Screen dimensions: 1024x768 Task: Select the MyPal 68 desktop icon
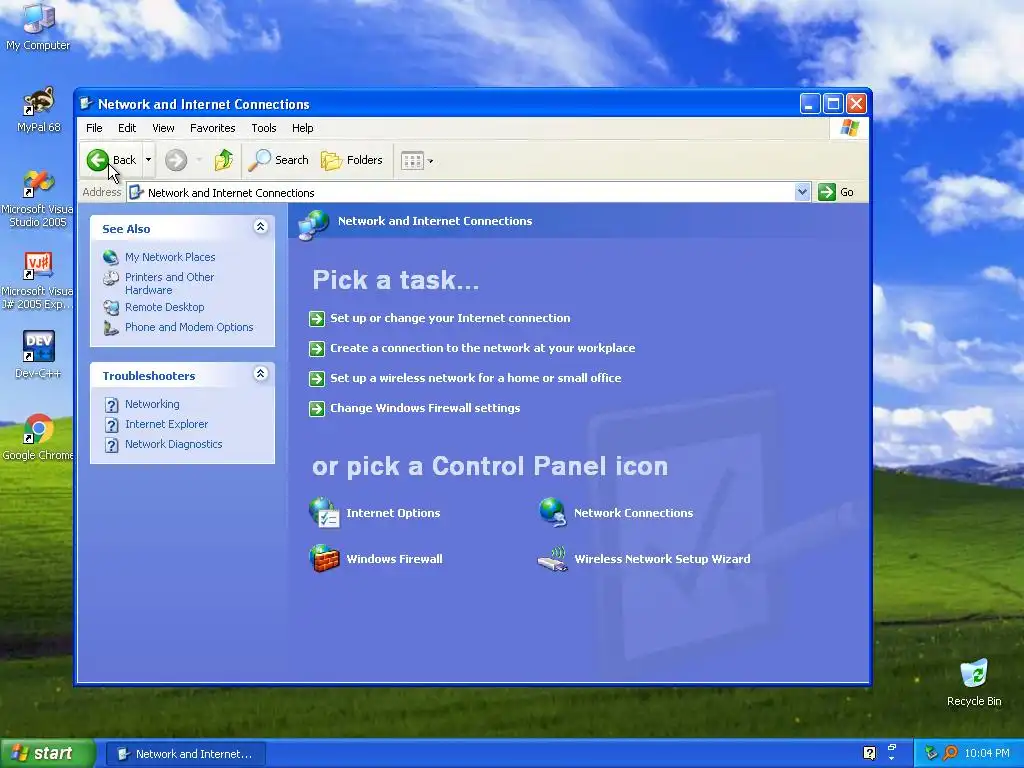pyautogui.click(x=39, y=110)
